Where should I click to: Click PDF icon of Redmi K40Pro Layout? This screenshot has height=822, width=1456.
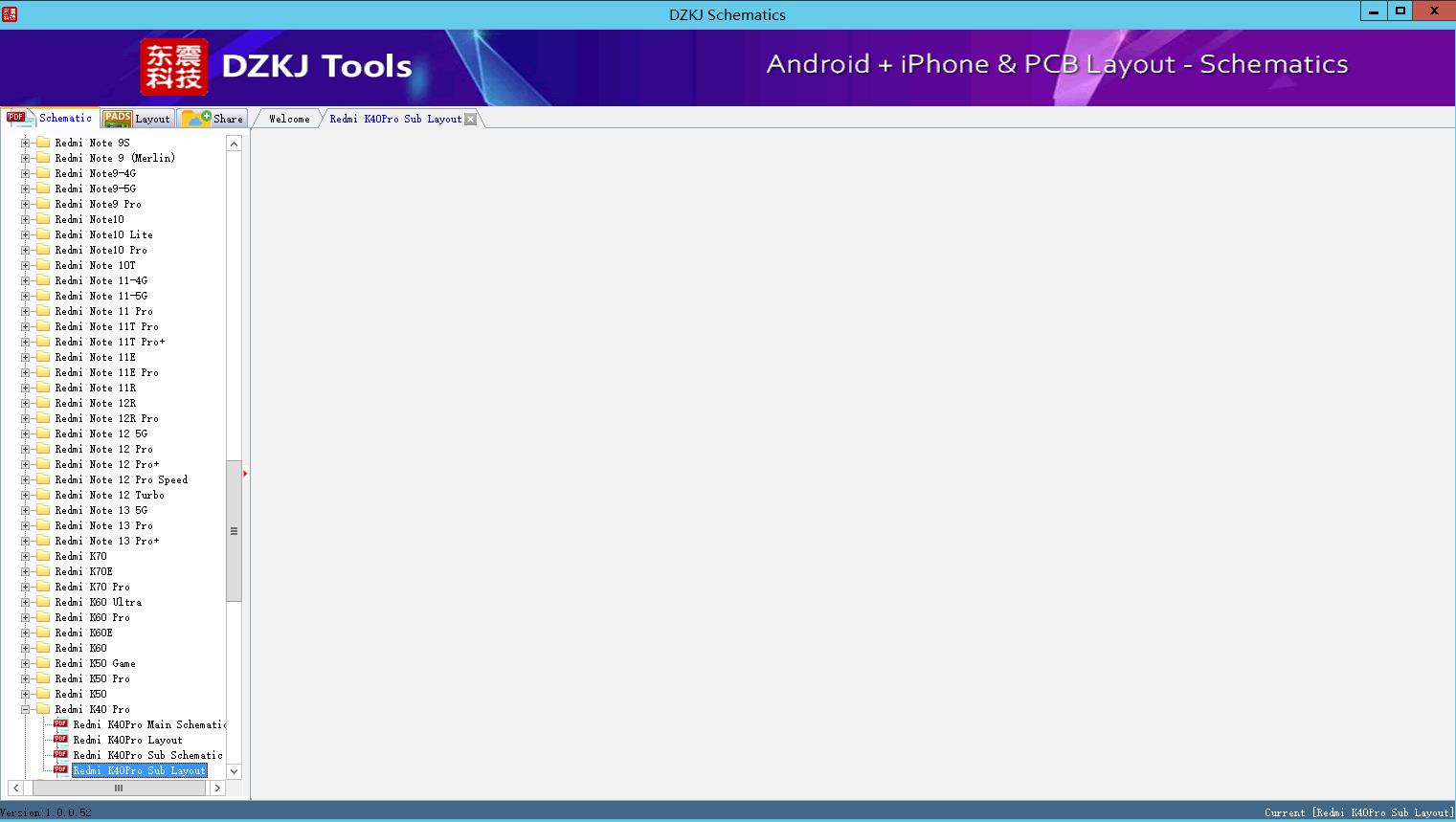tap(61, 740)
